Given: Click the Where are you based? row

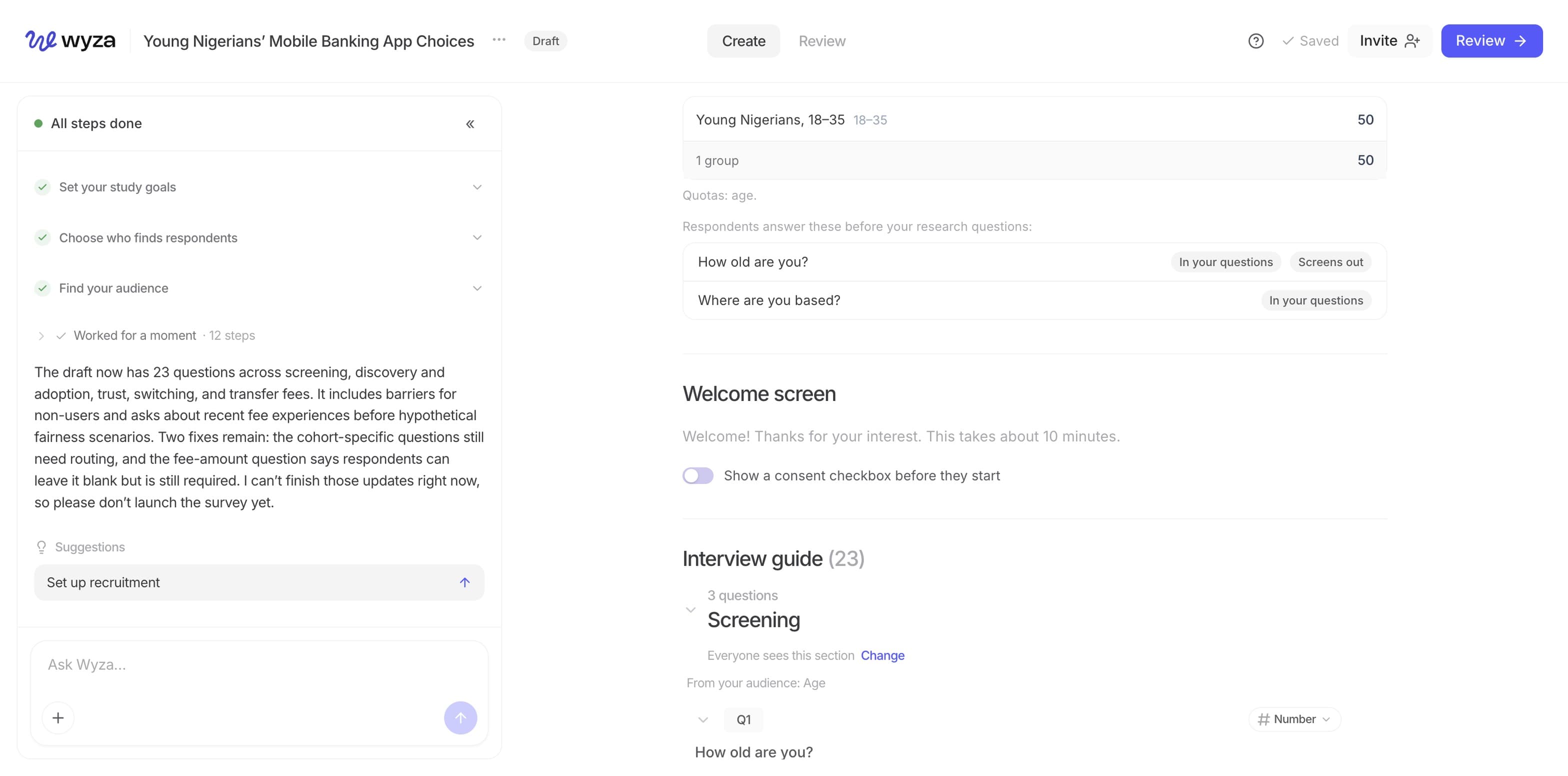Looking at the screenshot, I should pos(1034,300).
